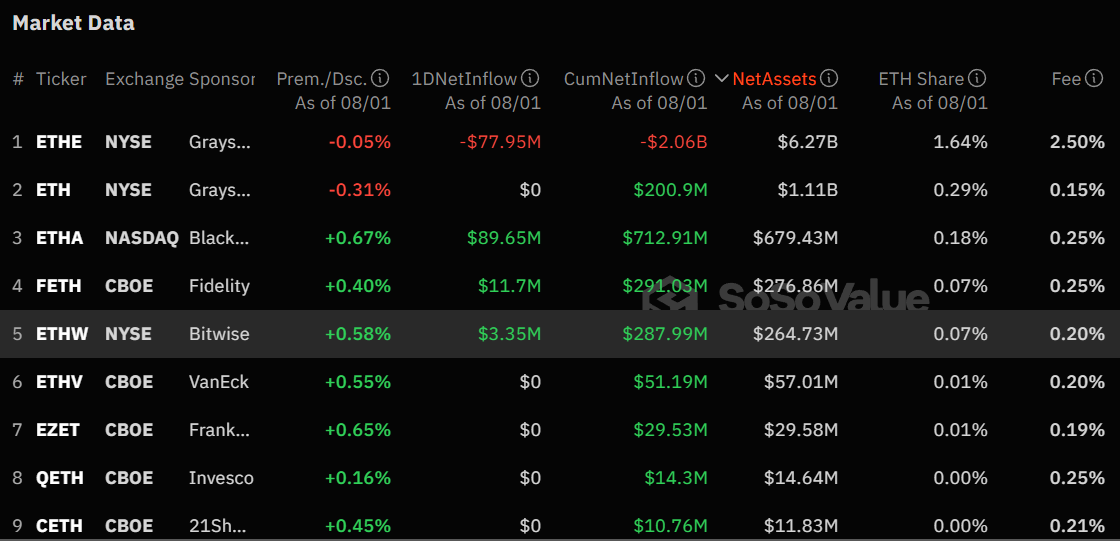This screenshot has width=1120, height=541.
Task: Click the $89.65M inflow value
Action: (504, 237)
